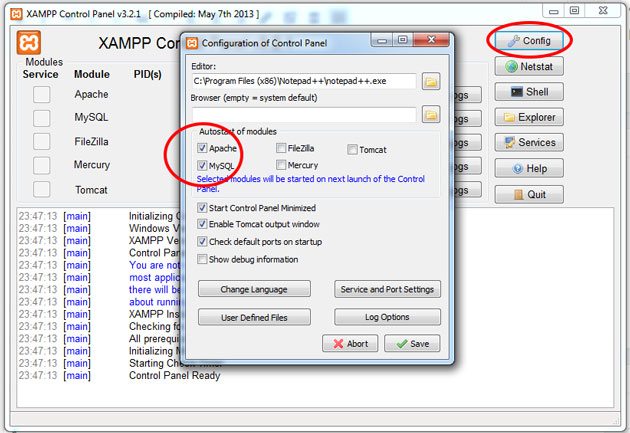
Task: Enable Show debug information
Action: point(202,259)
